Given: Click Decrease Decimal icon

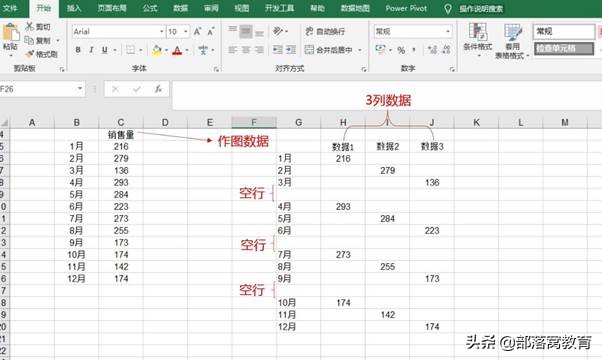Looking at the screenshot, I should [x=446, y=50].
